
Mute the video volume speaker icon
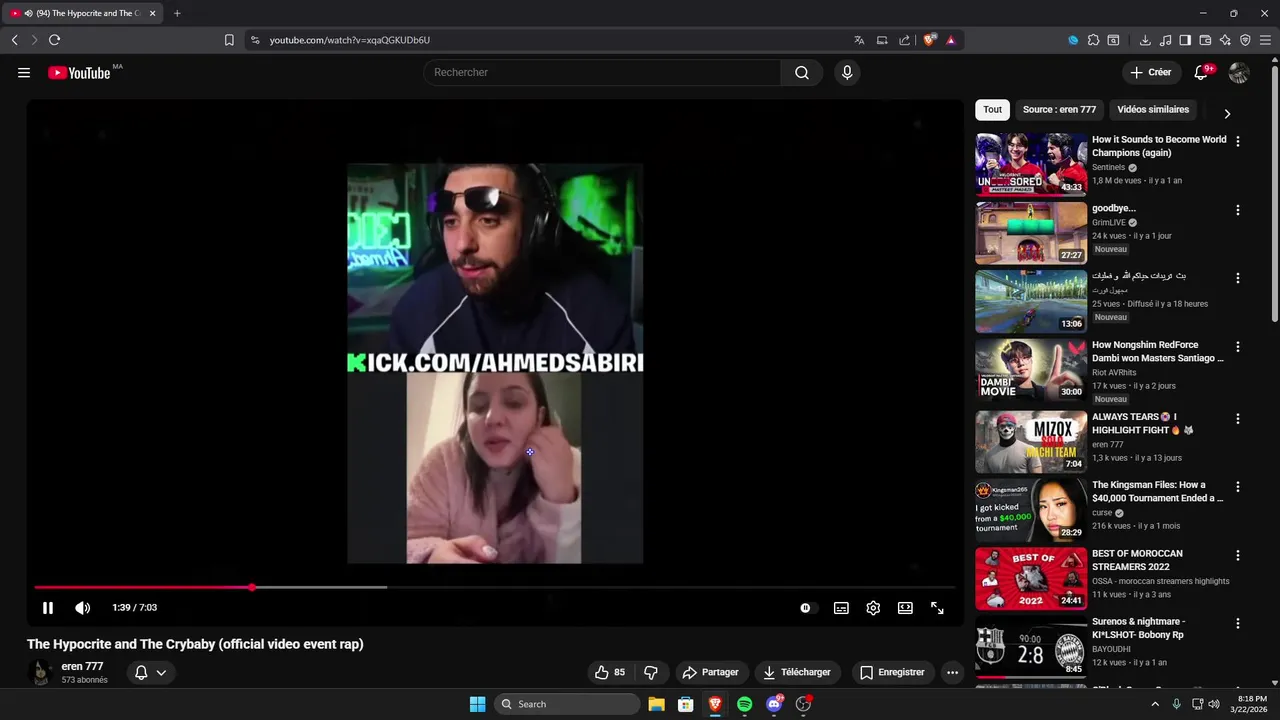point(83,608)
